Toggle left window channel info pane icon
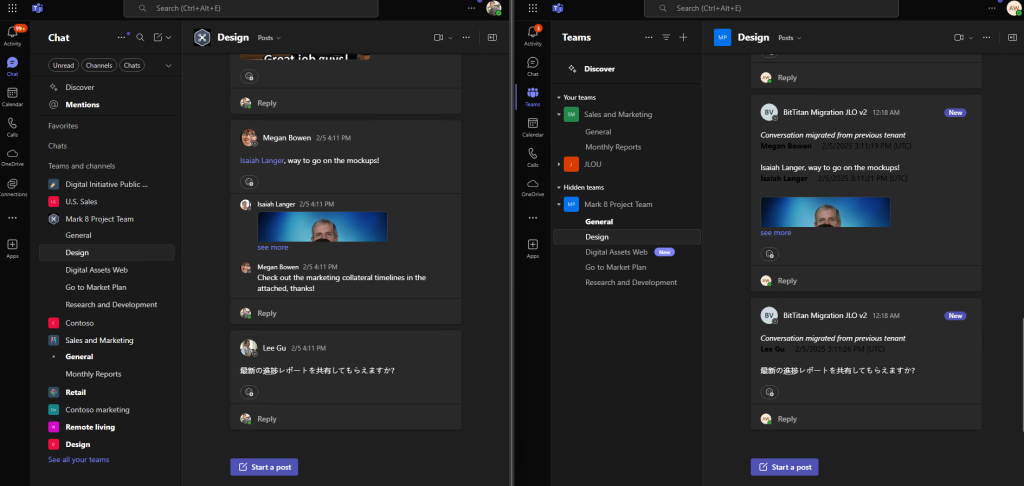Image resolution: width=1024 pixels, height=486 pixels. (x=492, y=38)
